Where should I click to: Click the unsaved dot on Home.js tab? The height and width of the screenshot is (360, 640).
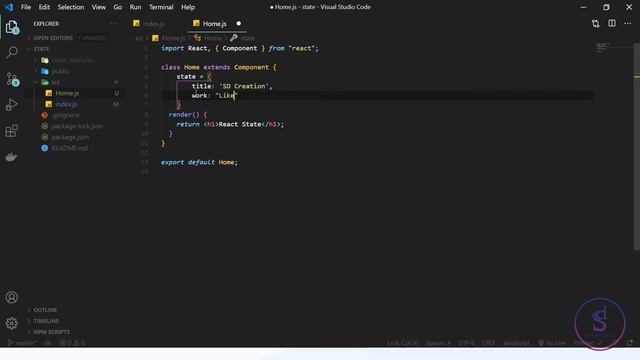pos(238,23)
